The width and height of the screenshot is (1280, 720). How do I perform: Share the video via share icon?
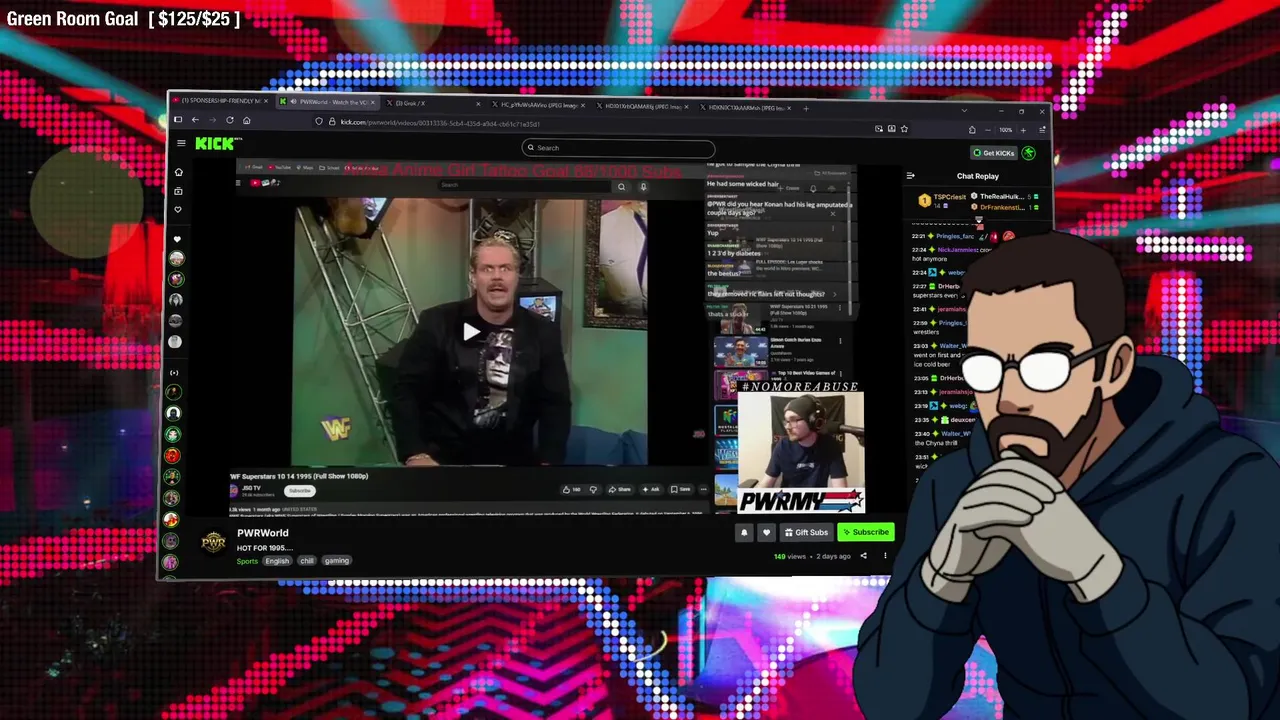(x=863, y=556)
